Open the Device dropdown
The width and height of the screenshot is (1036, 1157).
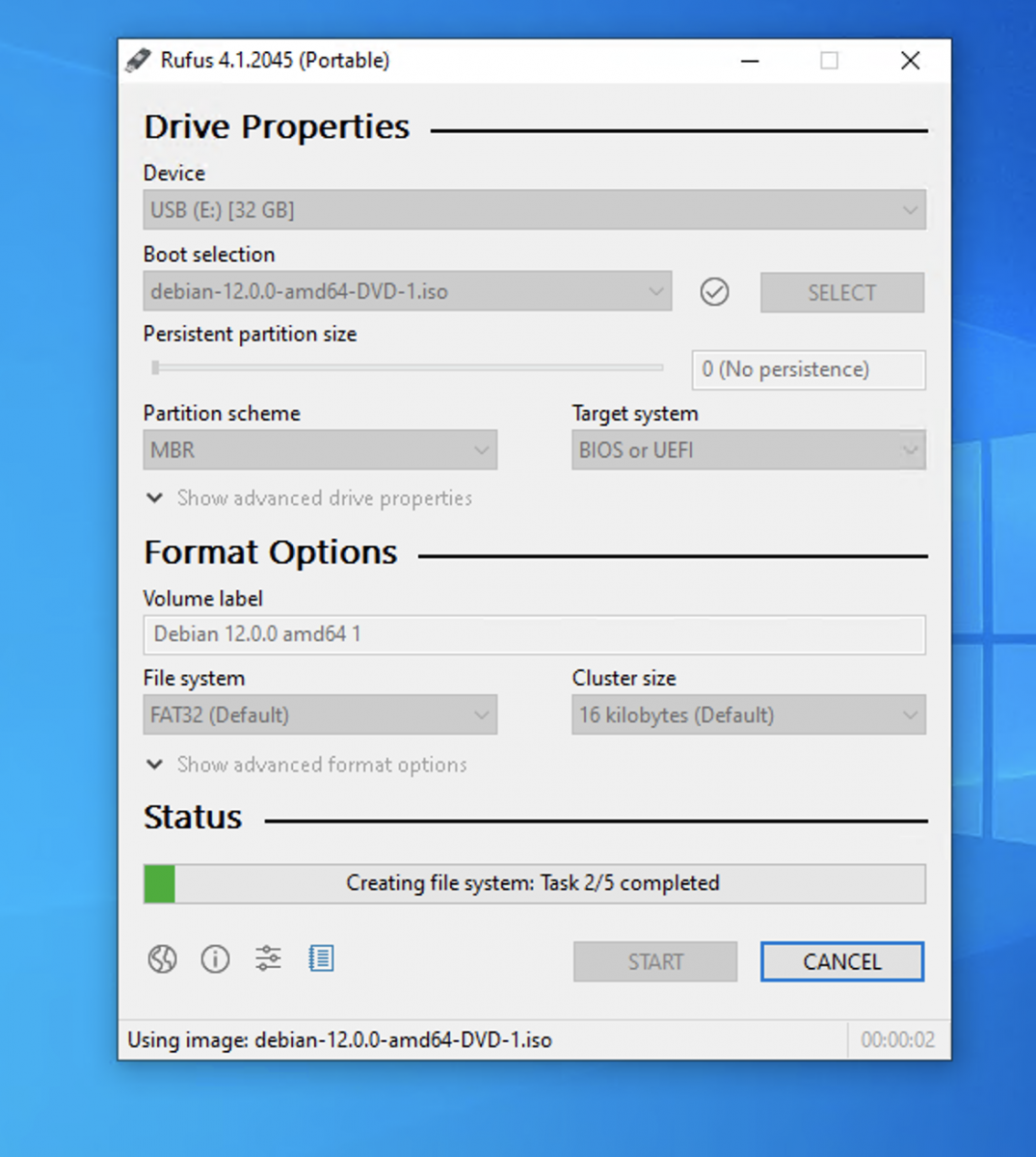[x=534, y=210]
